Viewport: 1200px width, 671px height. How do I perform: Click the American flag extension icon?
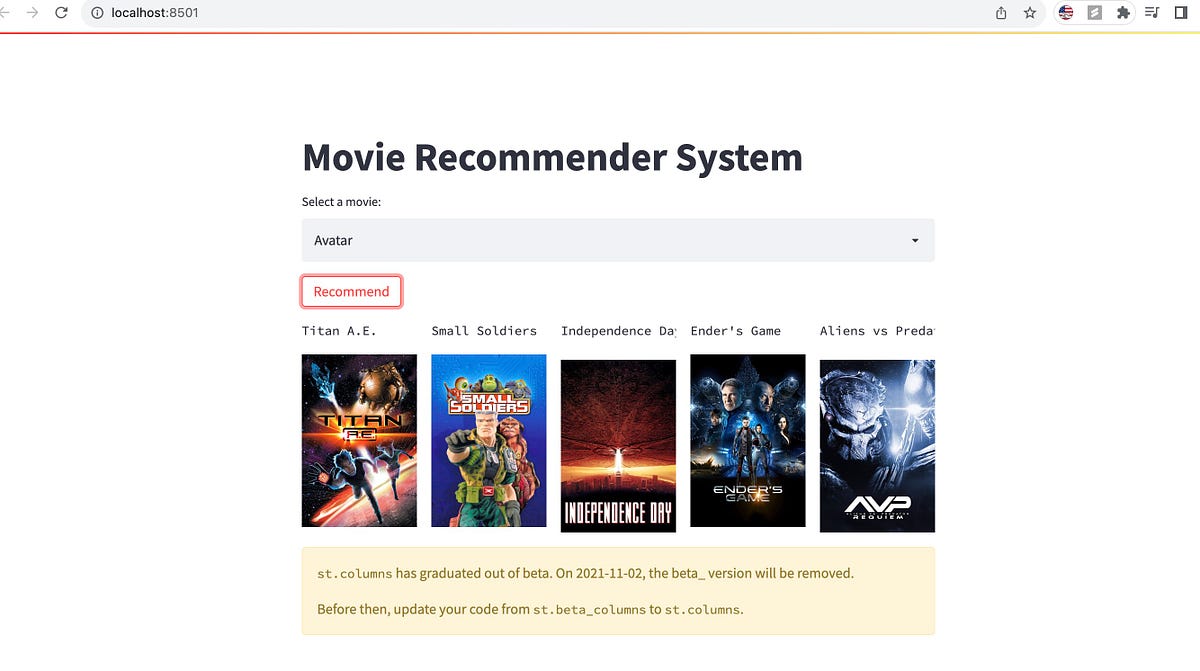[x=1065, y=13]
